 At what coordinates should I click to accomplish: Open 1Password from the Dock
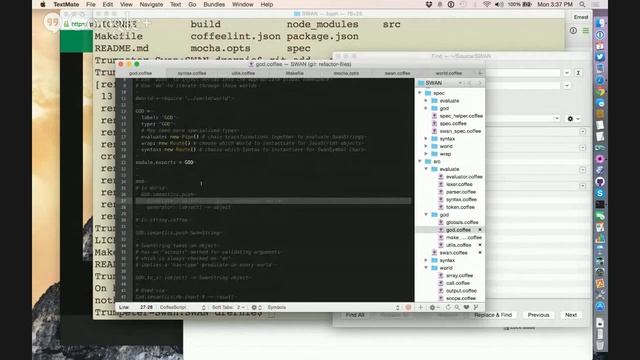tap(600, 35)
